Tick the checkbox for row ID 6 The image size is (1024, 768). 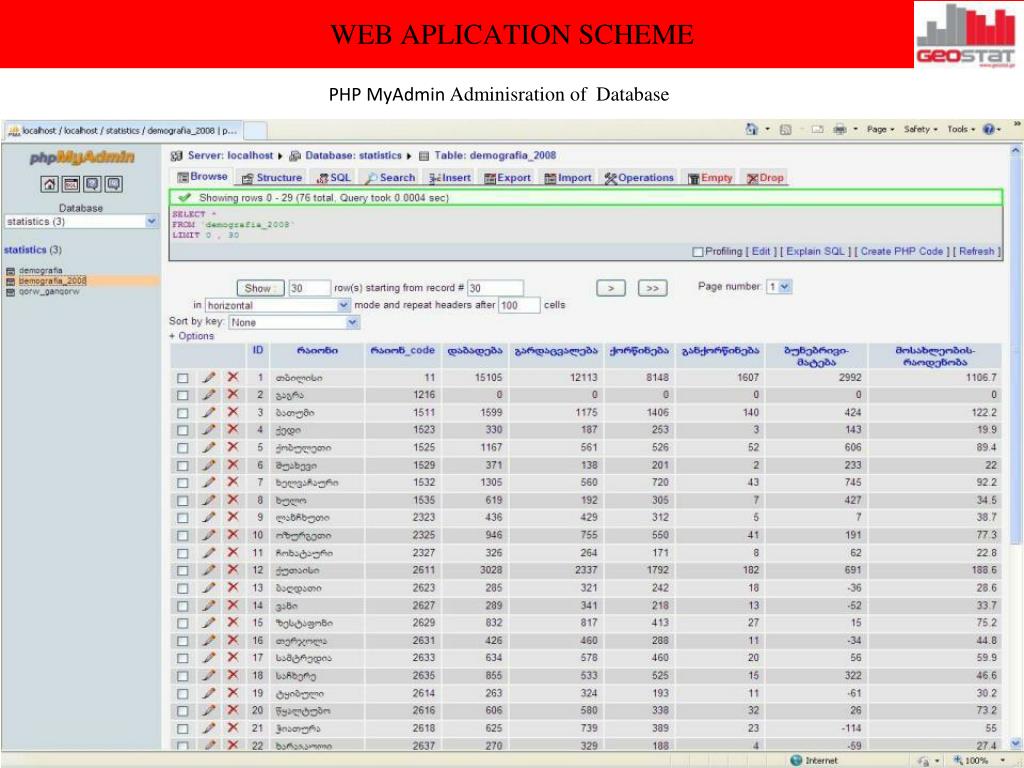[183, 466]
